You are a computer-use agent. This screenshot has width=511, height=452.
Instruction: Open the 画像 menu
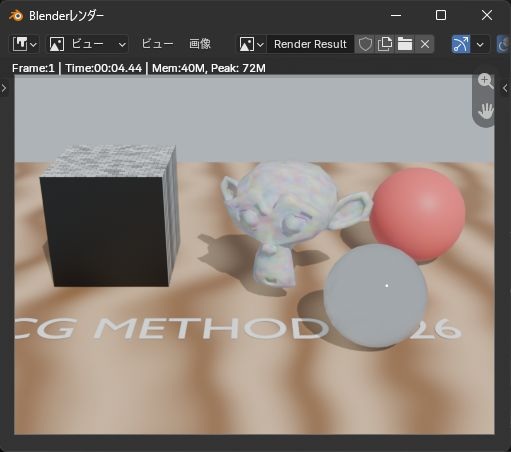[200, 44]
